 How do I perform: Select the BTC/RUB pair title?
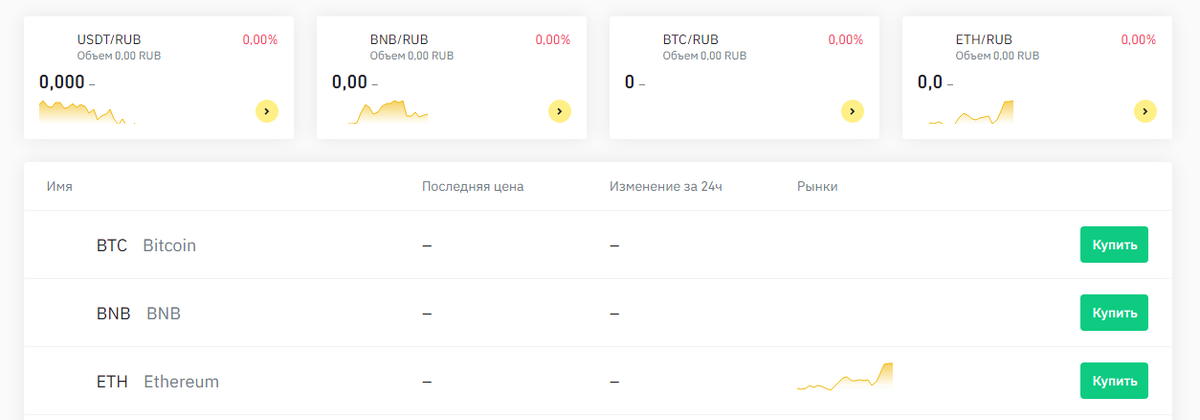pos(691,40)
